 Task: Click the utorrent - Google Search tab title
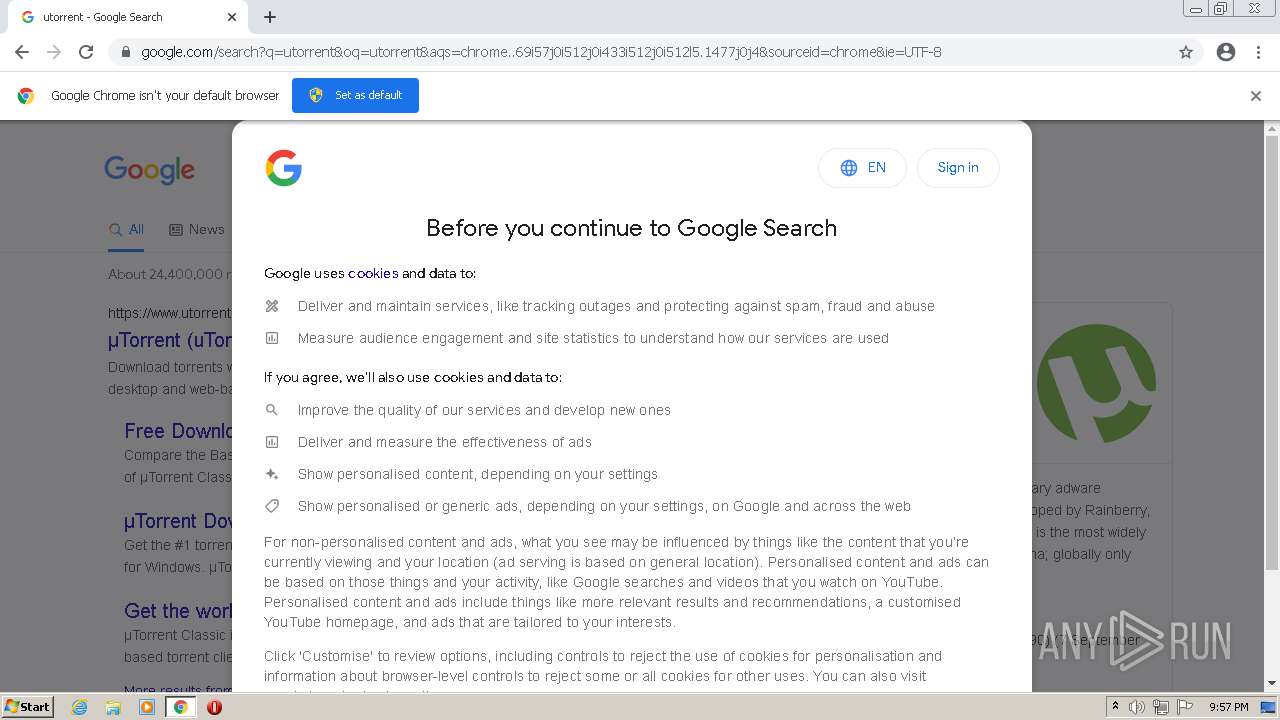coord(103,17)
